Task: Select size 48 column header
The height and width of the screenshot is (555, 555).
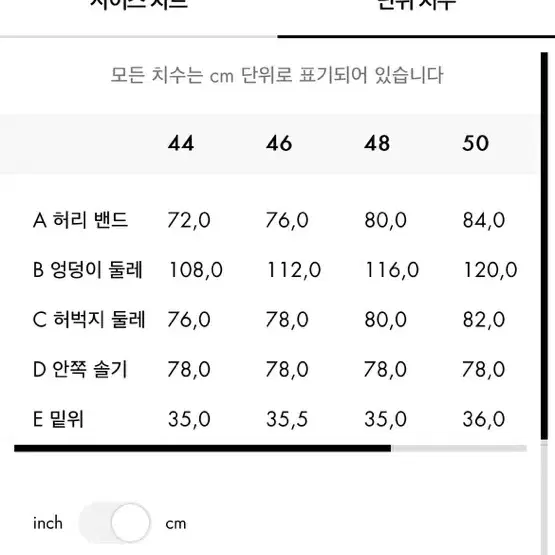Action: coord(377,143)
